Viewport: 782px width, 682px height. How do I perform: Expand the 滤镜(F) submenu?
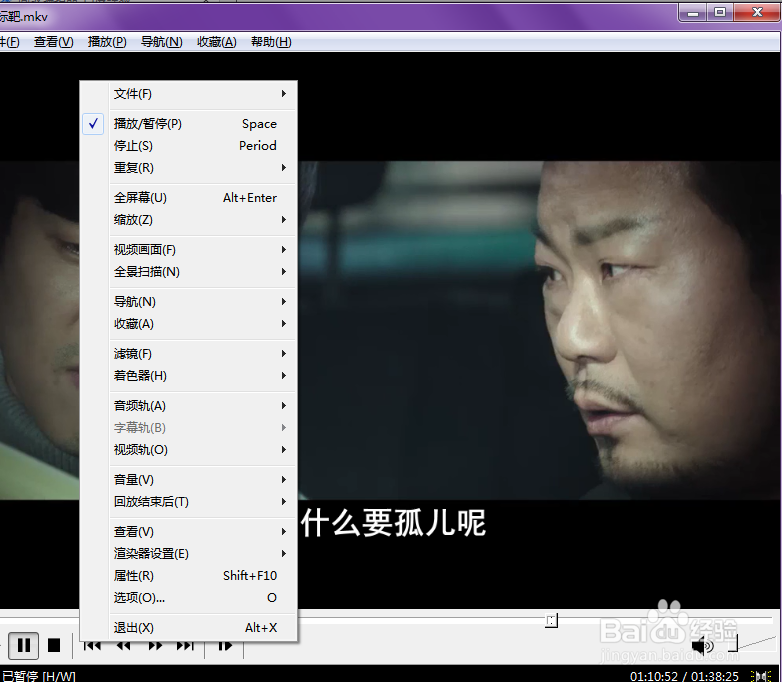coord(189,354)
